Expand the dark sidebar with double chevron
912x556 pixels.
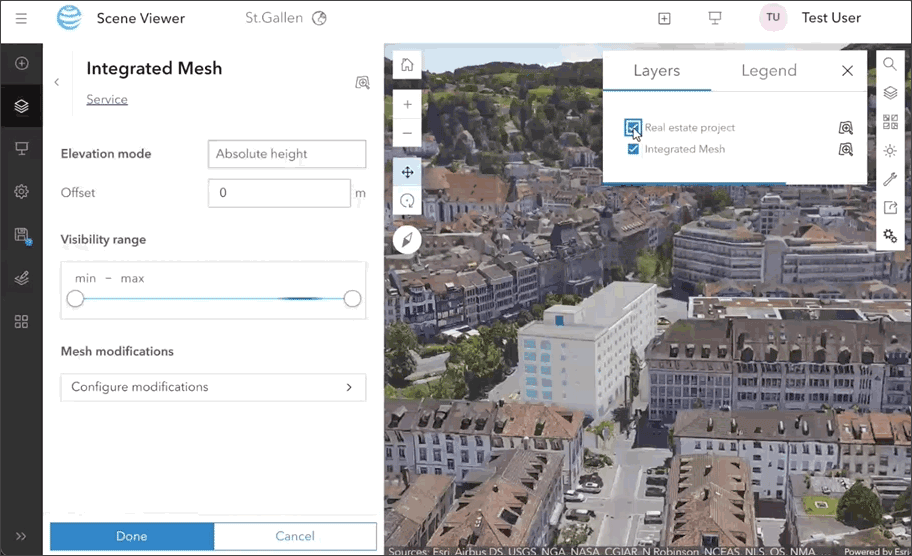[21, 536]
